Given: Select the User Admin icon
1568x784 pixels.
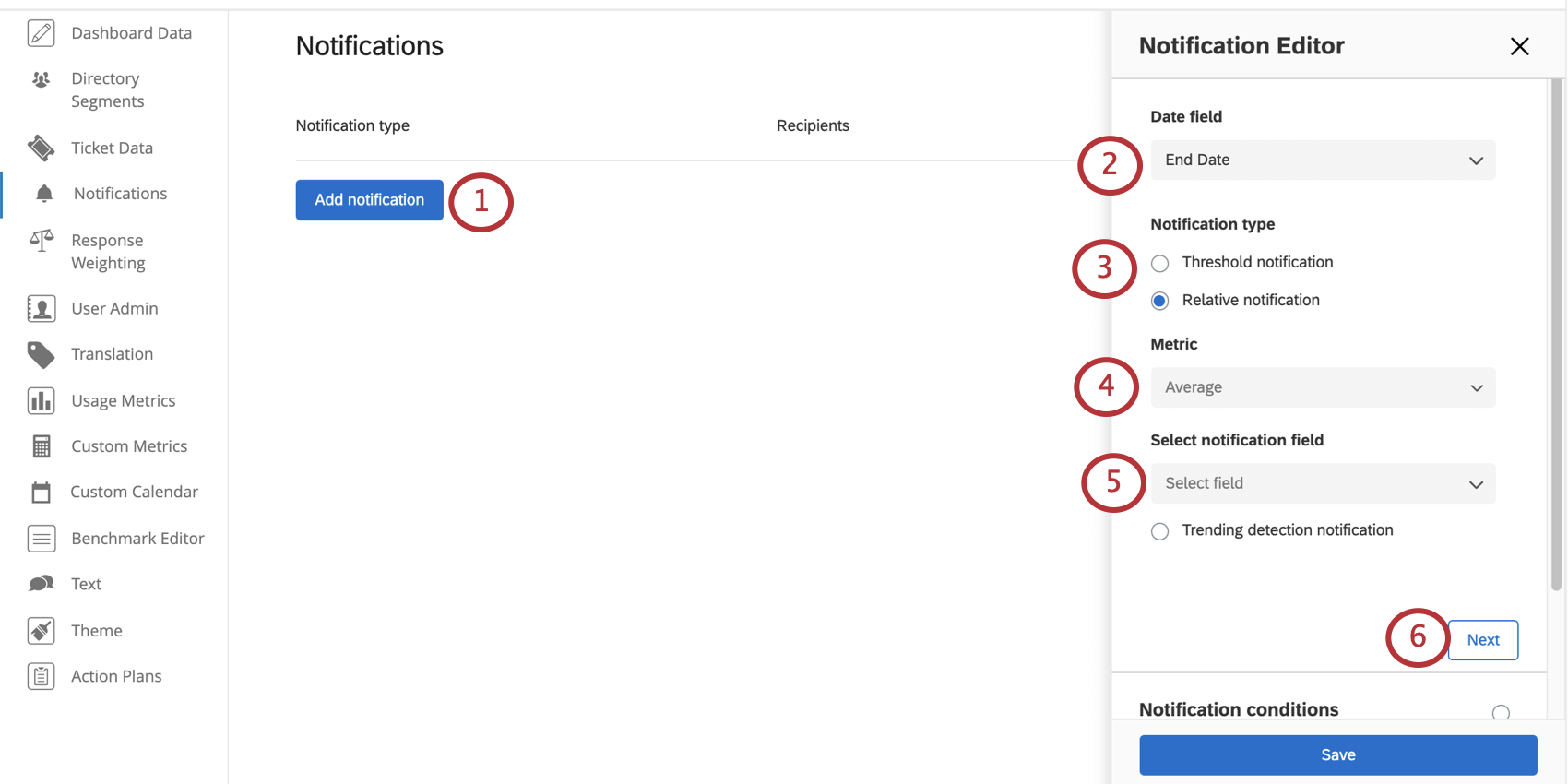Looking at the screenshot, I should [x=41, y=308].
